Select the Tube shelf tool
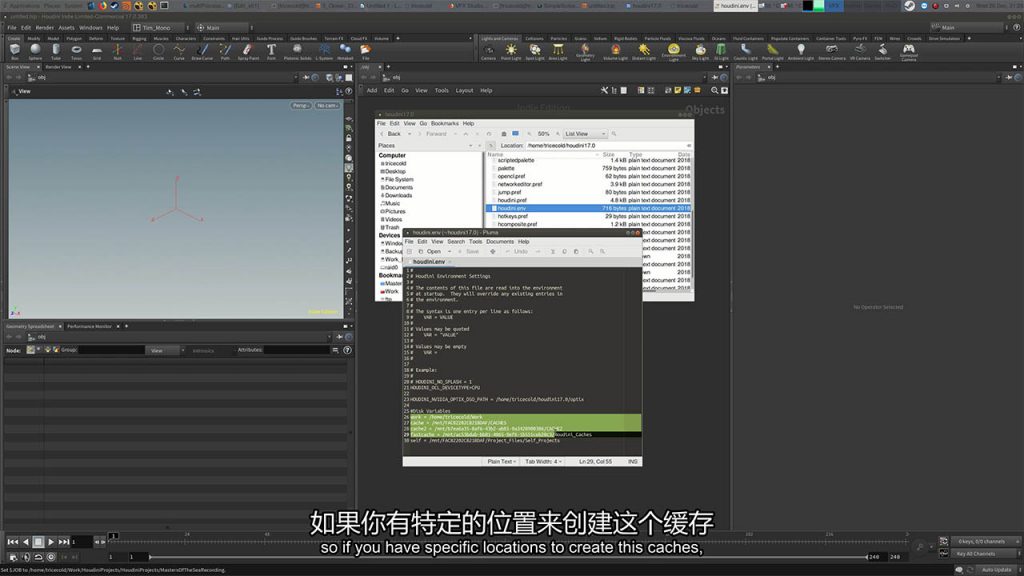 56,51
